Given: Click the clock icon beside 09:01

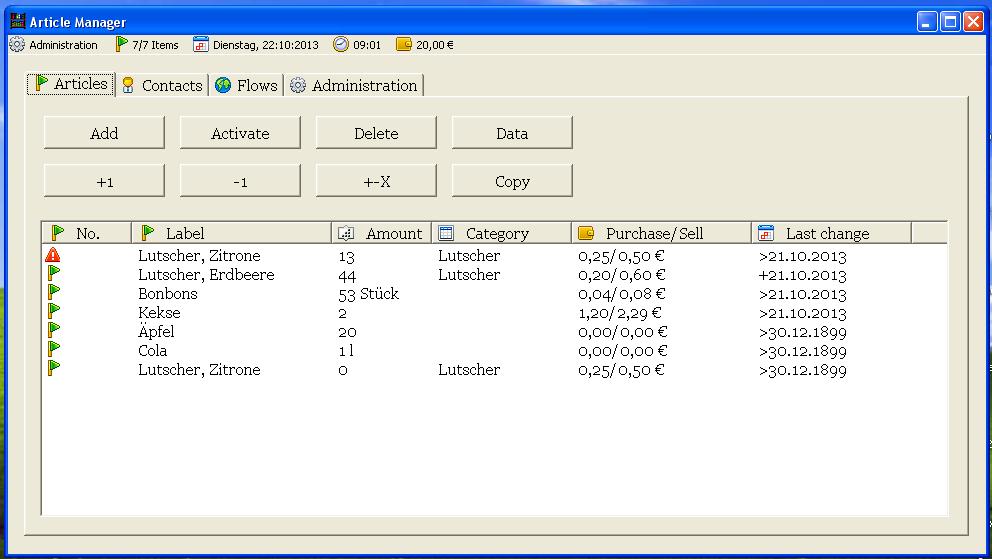Looking at the screenshot, I should click(x=341, y=44).
